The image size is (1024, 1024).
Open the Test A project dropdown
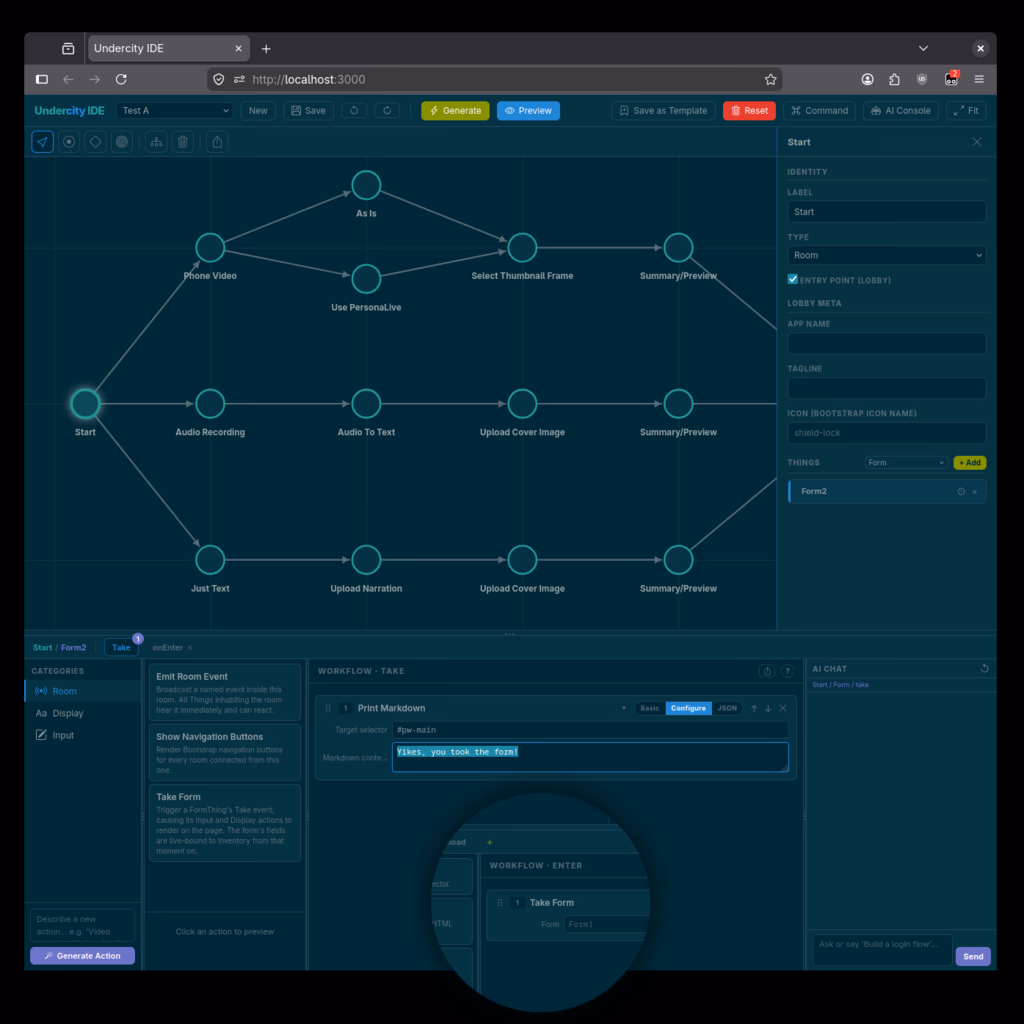174,110
